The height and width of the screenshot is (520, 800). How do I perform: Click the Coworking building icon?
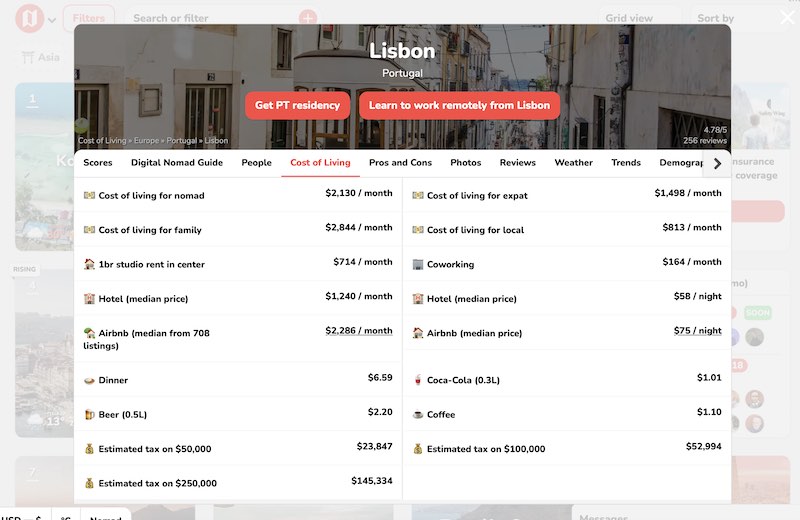pyautogui.click(x=418, y=264)
